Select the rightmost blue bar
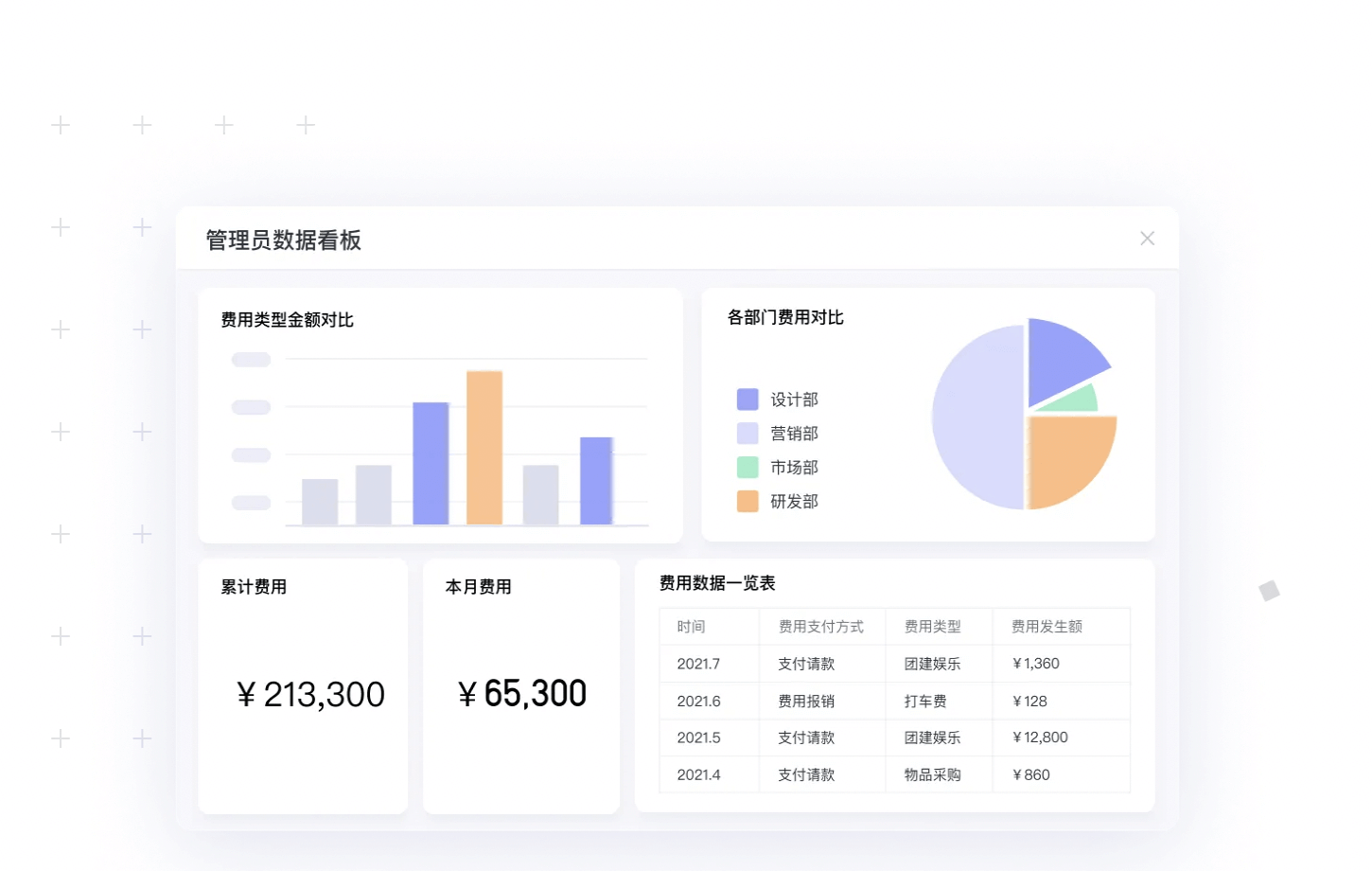 pyautogui.click(x=596, y=480)
